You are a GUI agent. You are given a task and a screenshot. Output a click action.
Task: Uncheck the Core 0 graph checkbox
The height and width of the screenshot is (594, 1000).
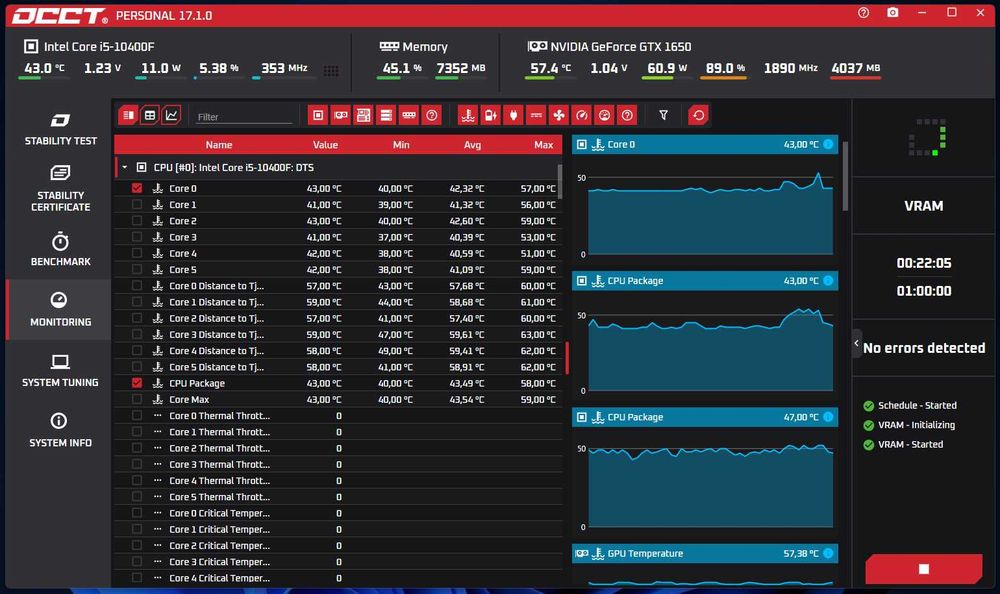tap(137, 188)
